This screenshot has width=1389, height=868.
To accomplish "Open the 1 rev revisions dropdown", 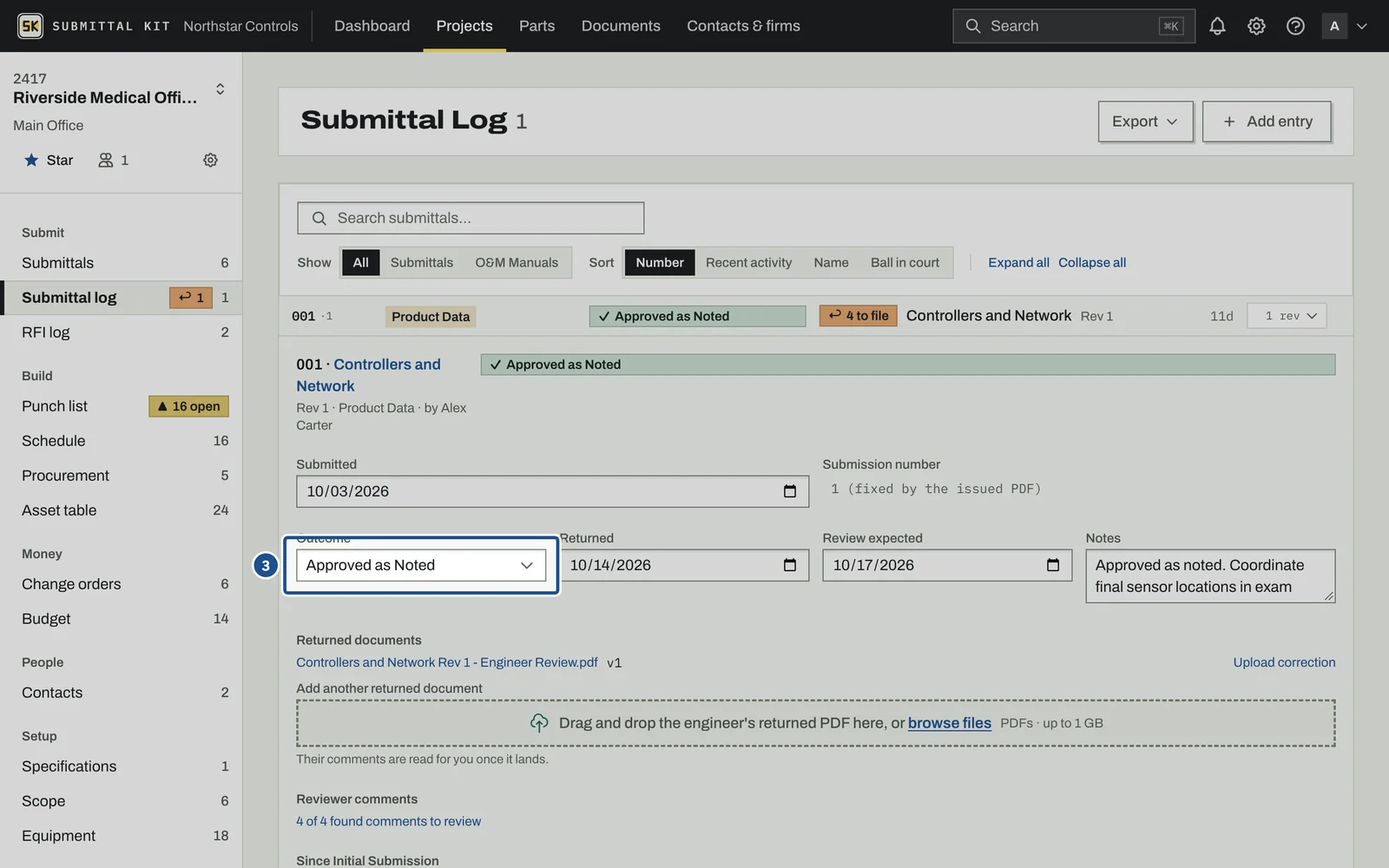I will tap(1287, 316).
